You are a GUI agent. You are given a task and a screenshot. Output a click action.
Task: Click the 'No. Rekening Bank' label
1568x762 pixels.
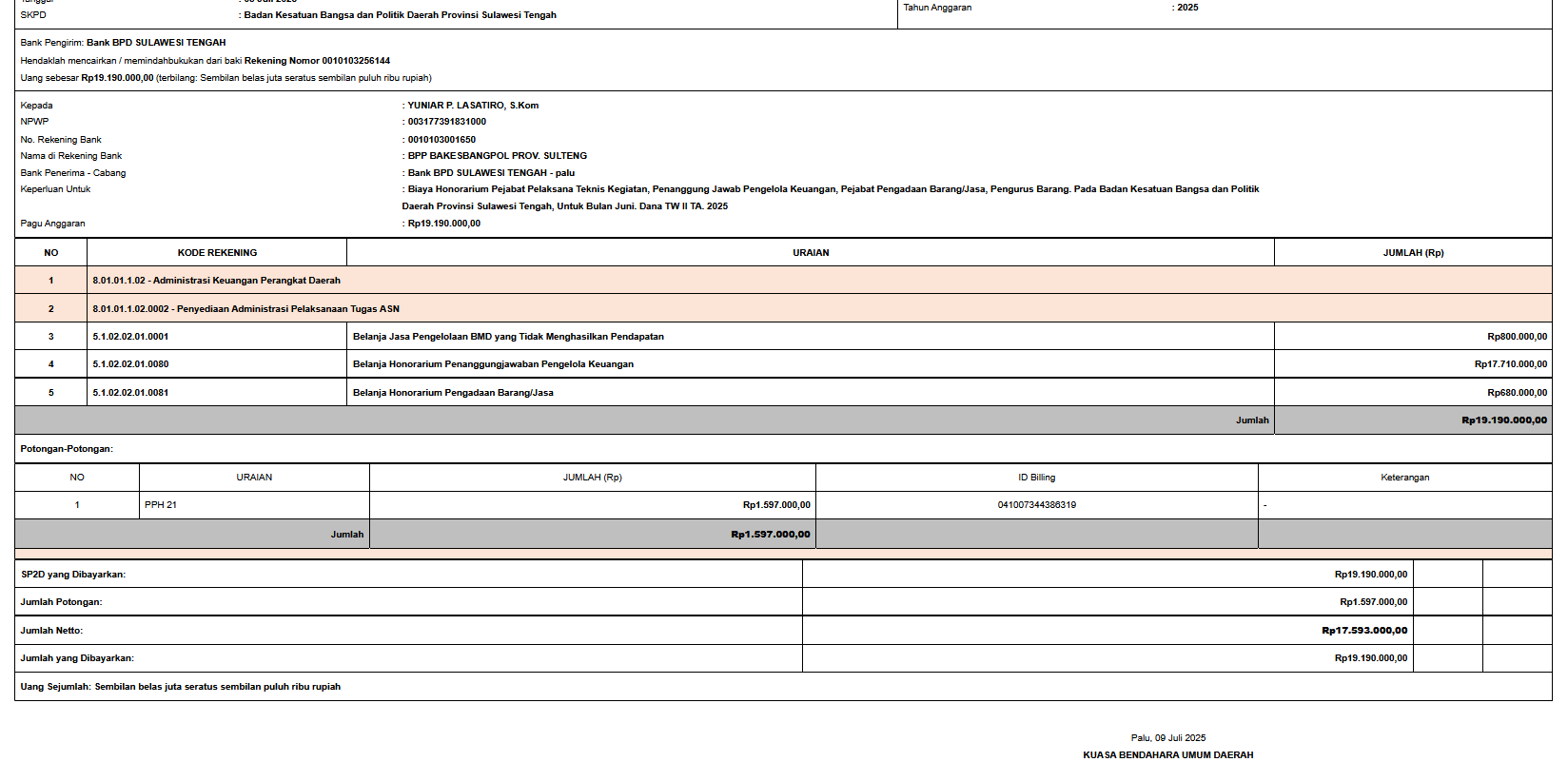tap(61, 140)
